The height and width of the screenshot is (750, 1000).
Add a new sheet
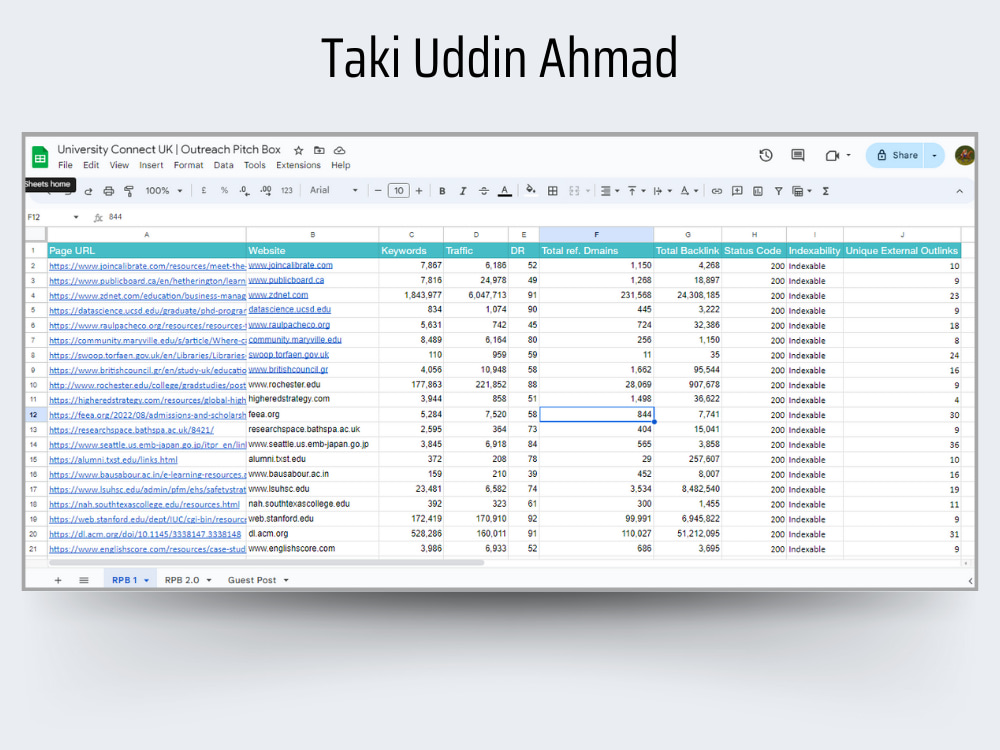(58, 580)
